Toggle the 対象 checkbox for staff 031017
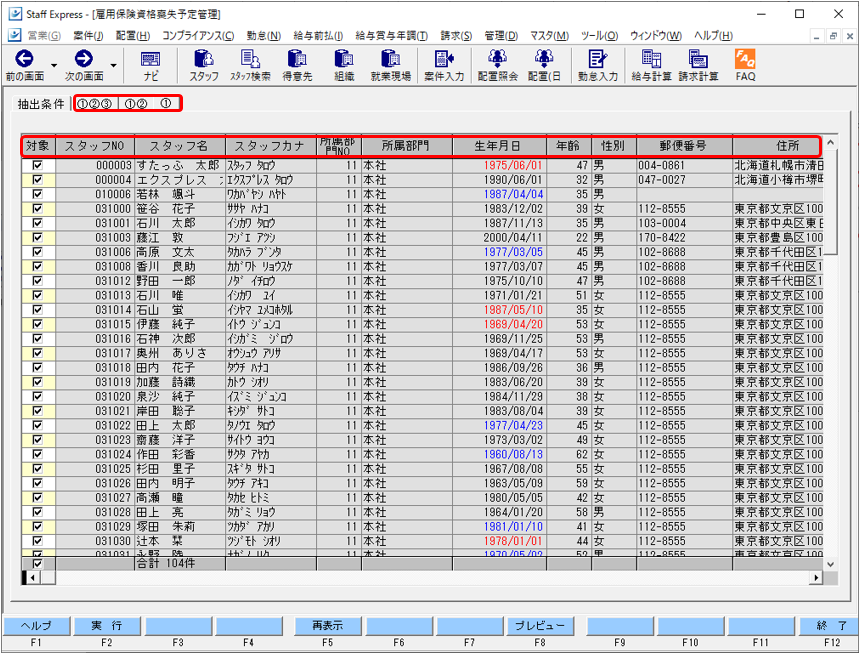860x654 pixels. coord(37,353)
